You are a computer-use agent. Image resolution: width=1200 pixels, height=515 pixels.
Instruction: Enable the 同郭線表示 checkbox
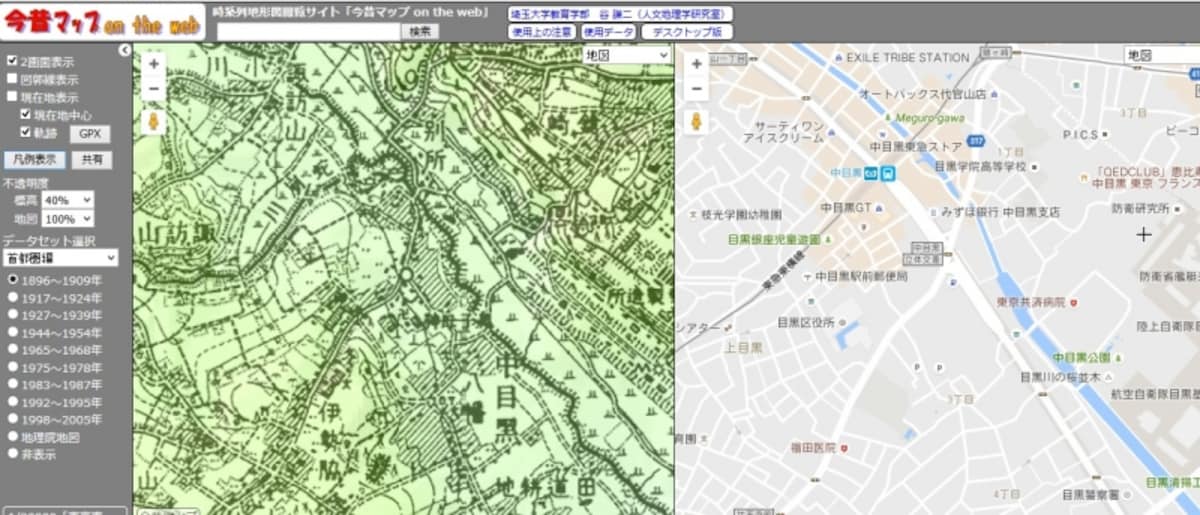pos(12,79)
